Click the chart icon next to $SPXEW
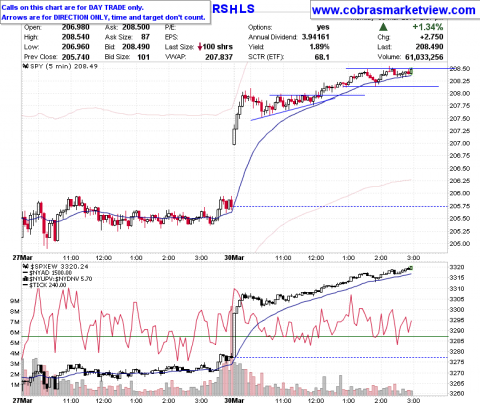Screen dimensions: 480x406 (26, 267)
